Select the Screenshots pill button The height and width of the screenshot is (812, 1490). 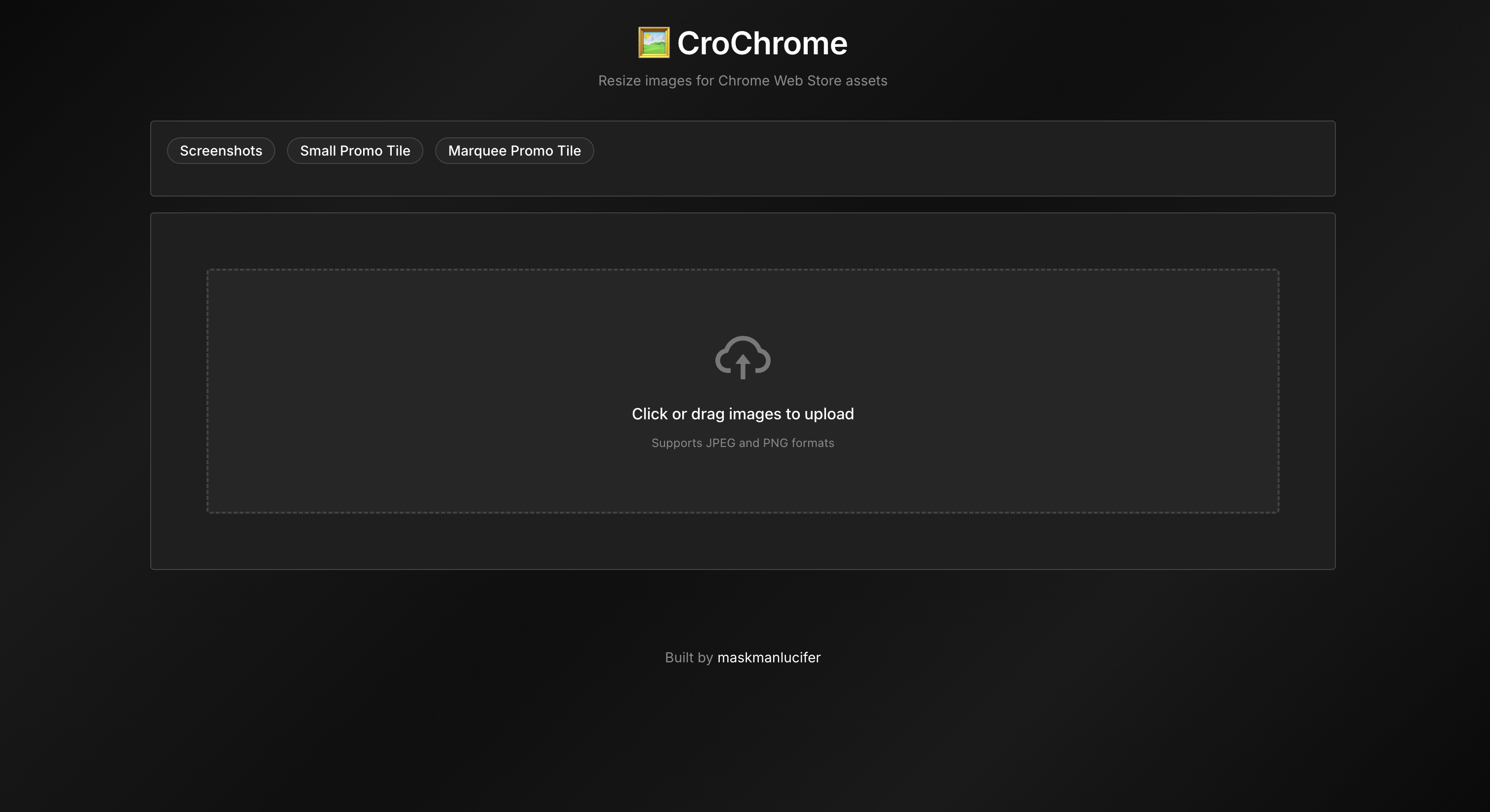pyautogui.click(x=220, y=150)
